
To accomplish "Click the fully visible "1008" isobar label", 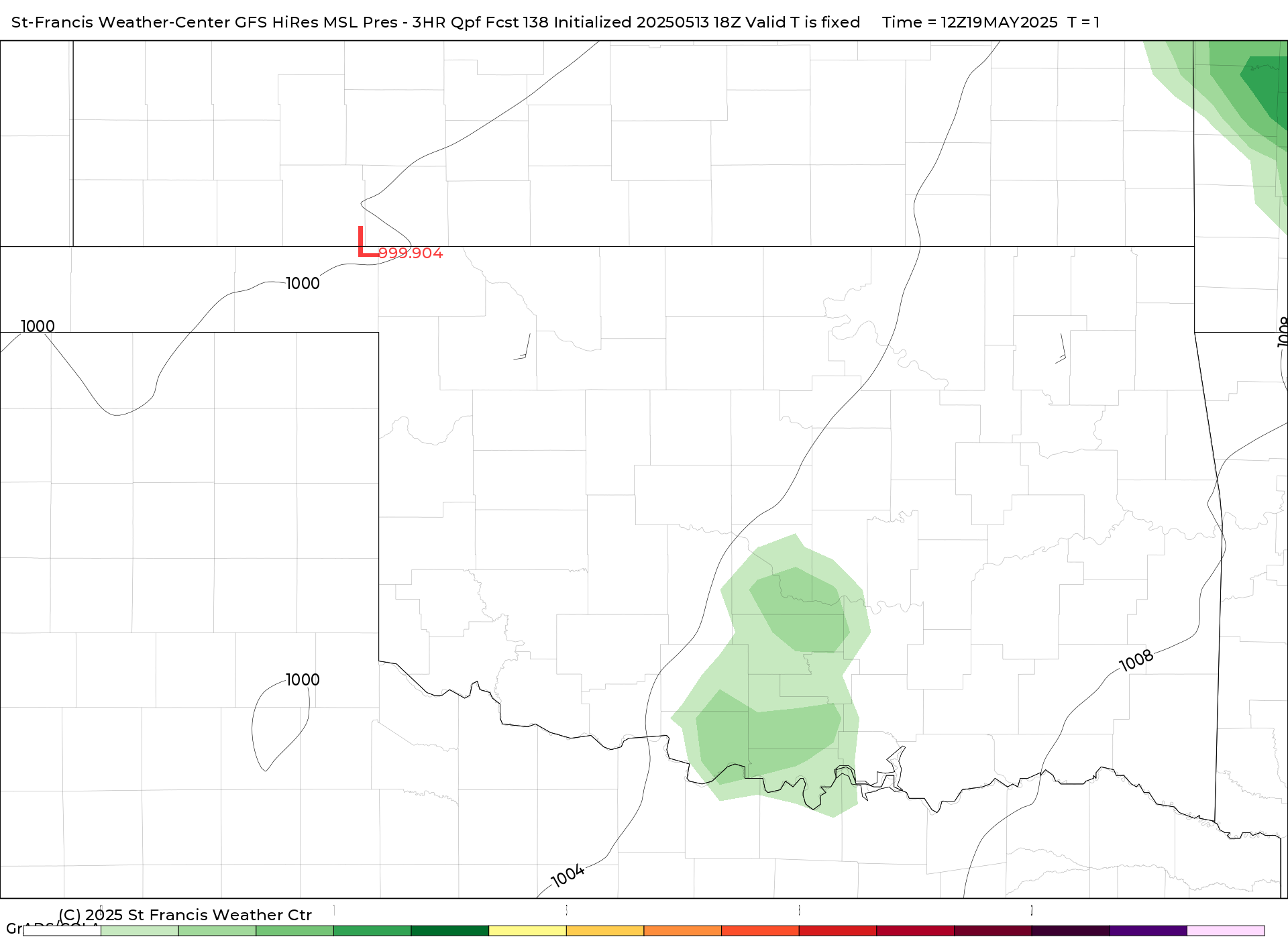I will pyautogui.click(x=1136, y=661).
